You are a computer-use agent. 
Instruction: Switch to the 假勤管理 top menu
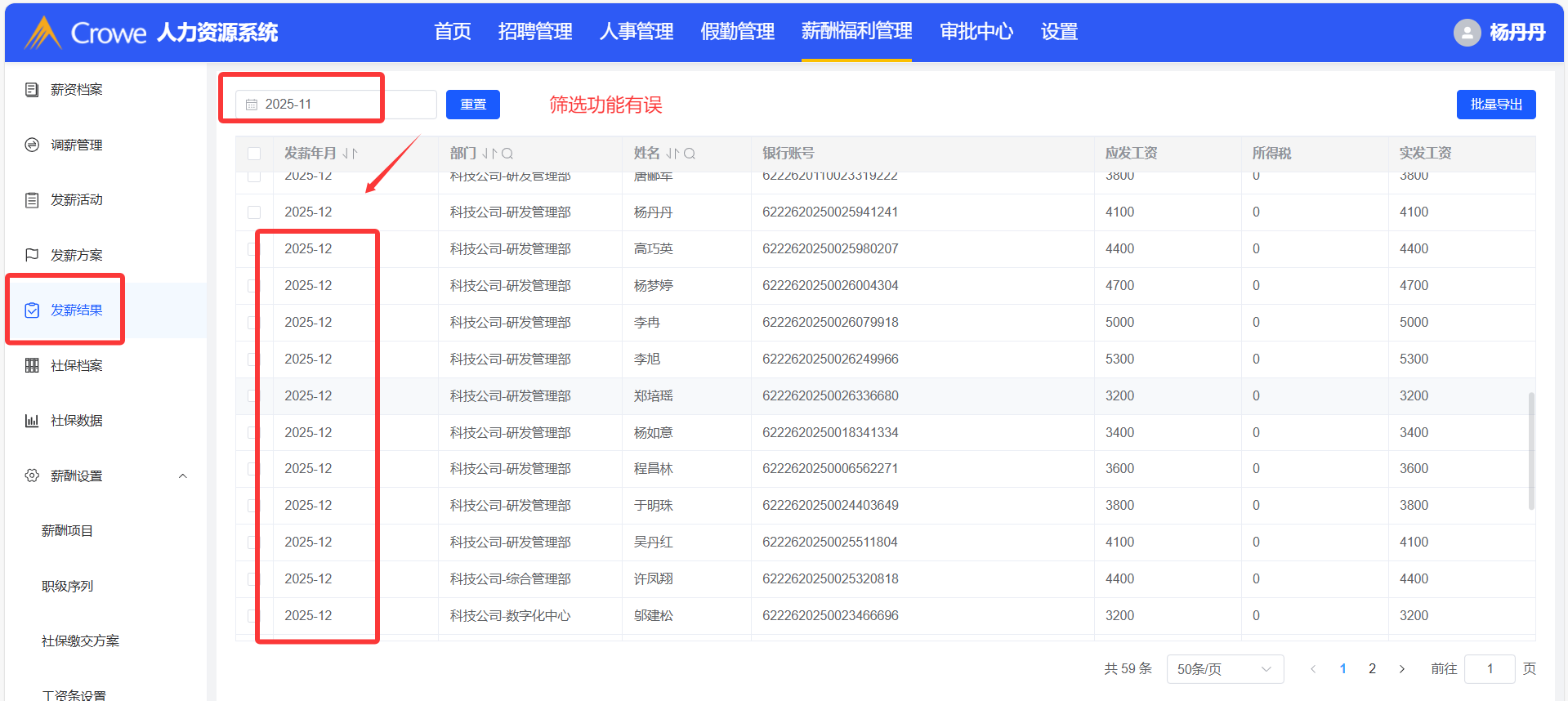[x=737, y=32]
